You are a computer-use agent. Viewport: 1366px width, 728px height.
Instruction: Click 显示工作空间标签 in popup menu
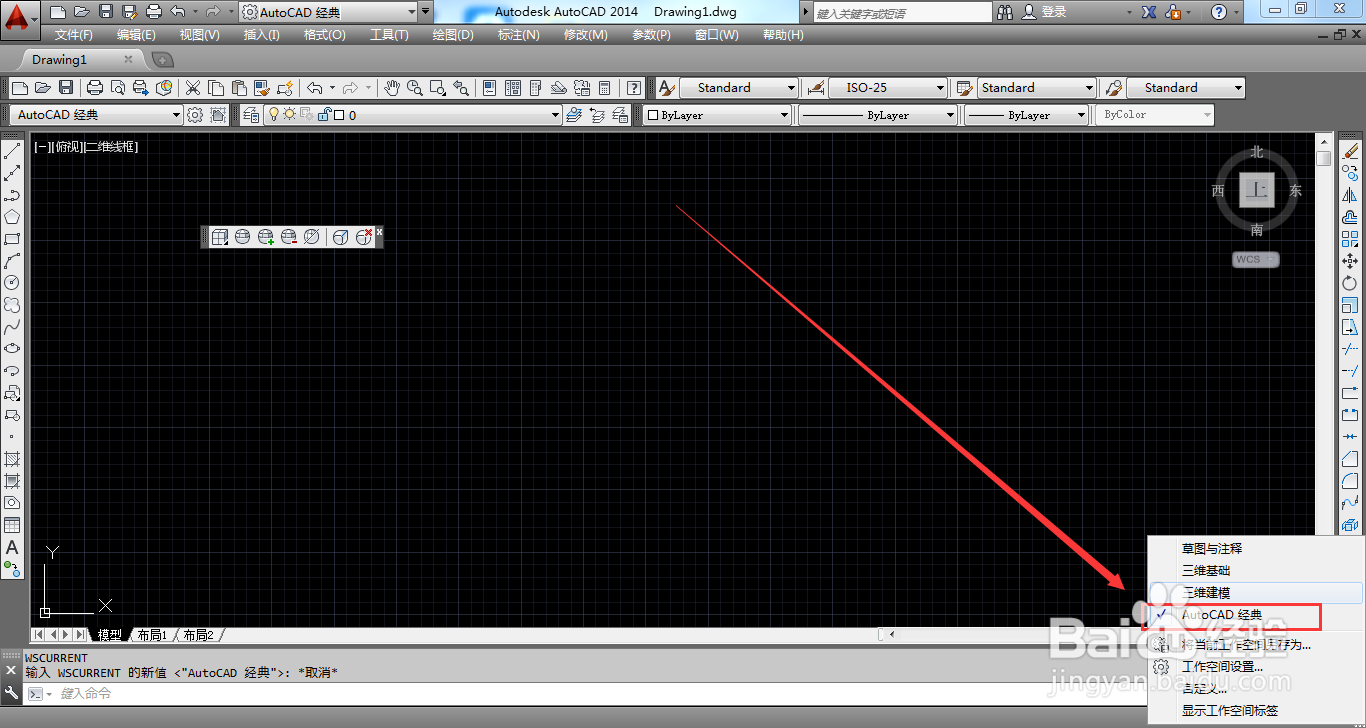(1230, 711)
